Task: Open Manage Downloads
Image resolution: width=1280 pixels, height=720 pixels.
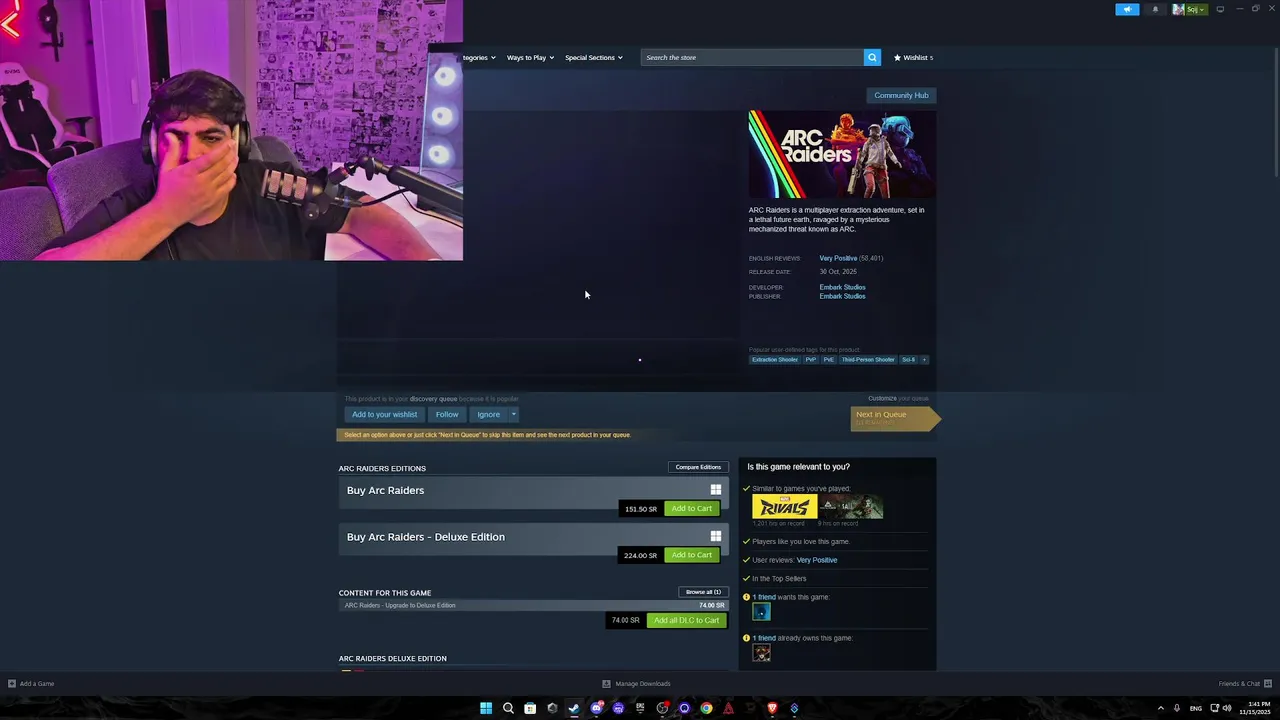Action: pos(636,684)
